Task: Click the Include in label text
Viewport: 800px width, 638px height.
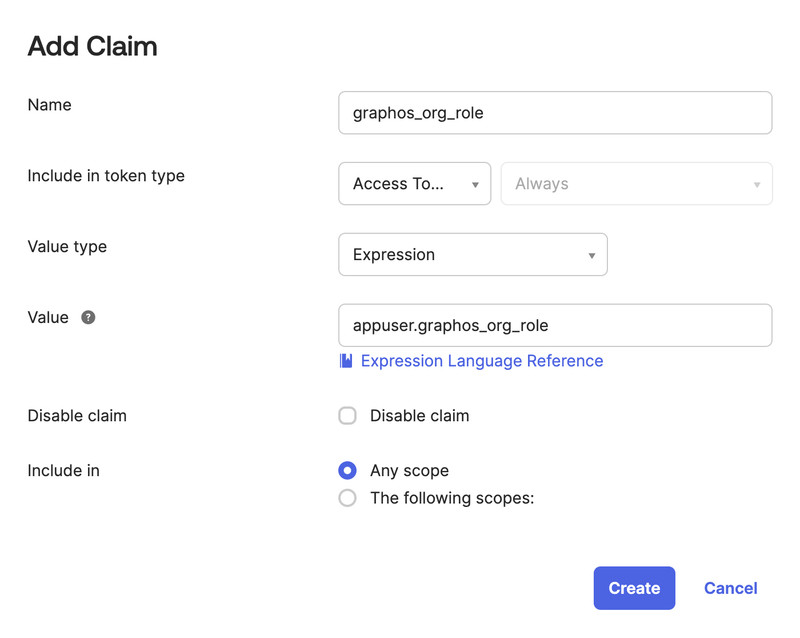Action: [64, 471]
